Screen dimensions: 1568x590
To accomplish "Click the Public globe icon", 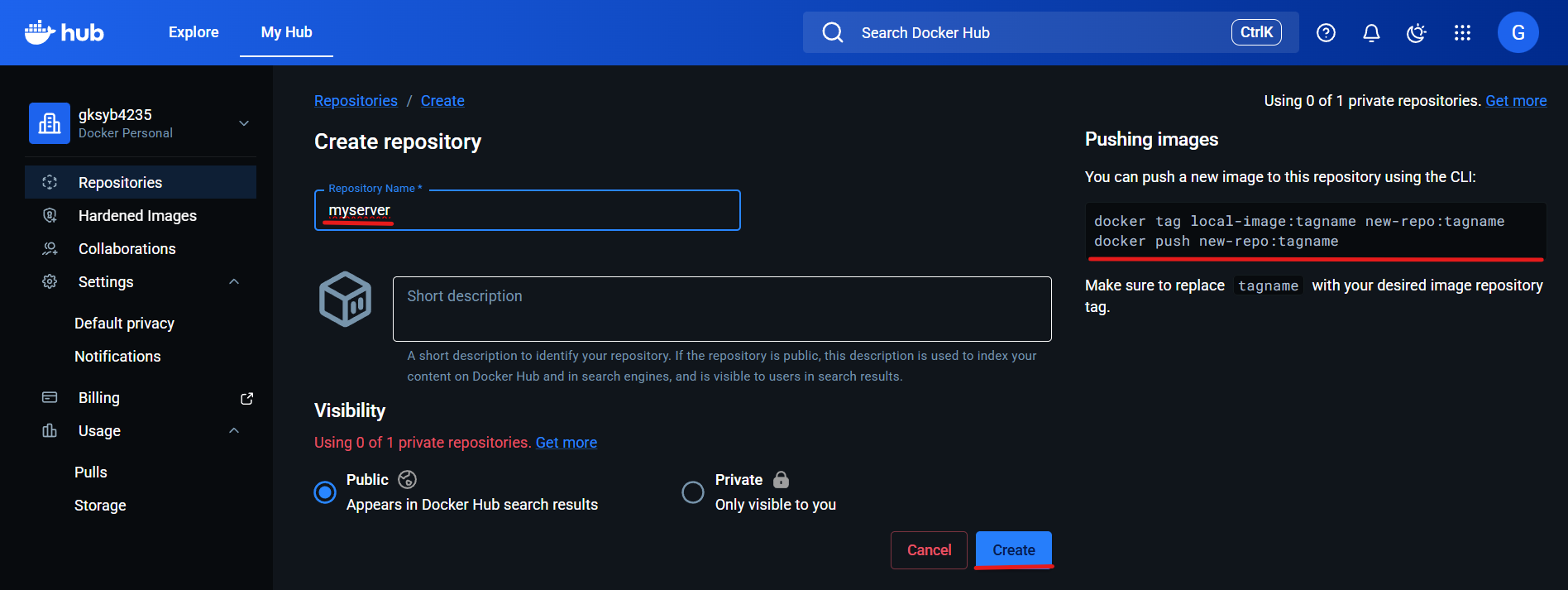I will 407,479.
